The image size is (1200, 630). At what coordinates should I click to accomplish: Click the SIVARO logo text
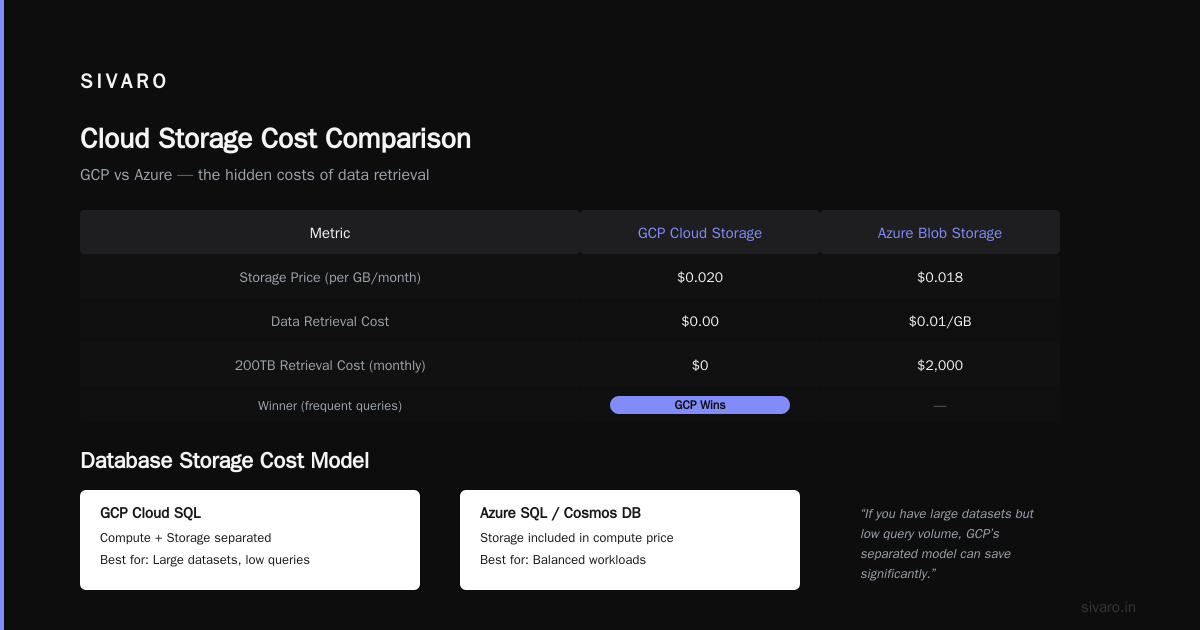pyautogui.click(x=124, y=82)
